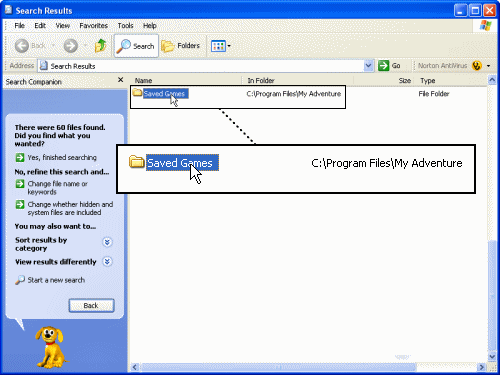Click the Back button in Search Companion

91,306
